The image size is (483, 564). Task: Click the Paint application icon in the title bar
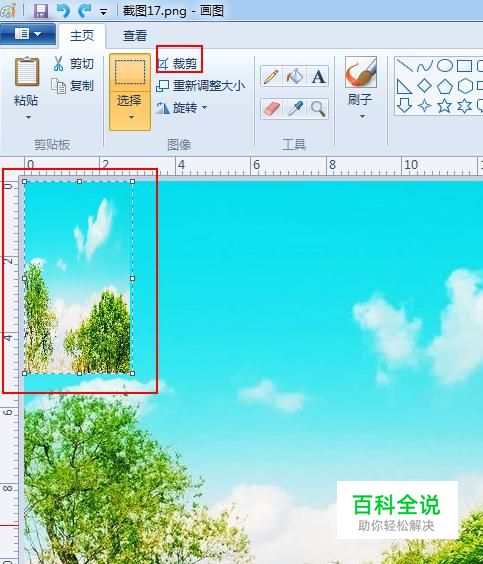point(8,10)
